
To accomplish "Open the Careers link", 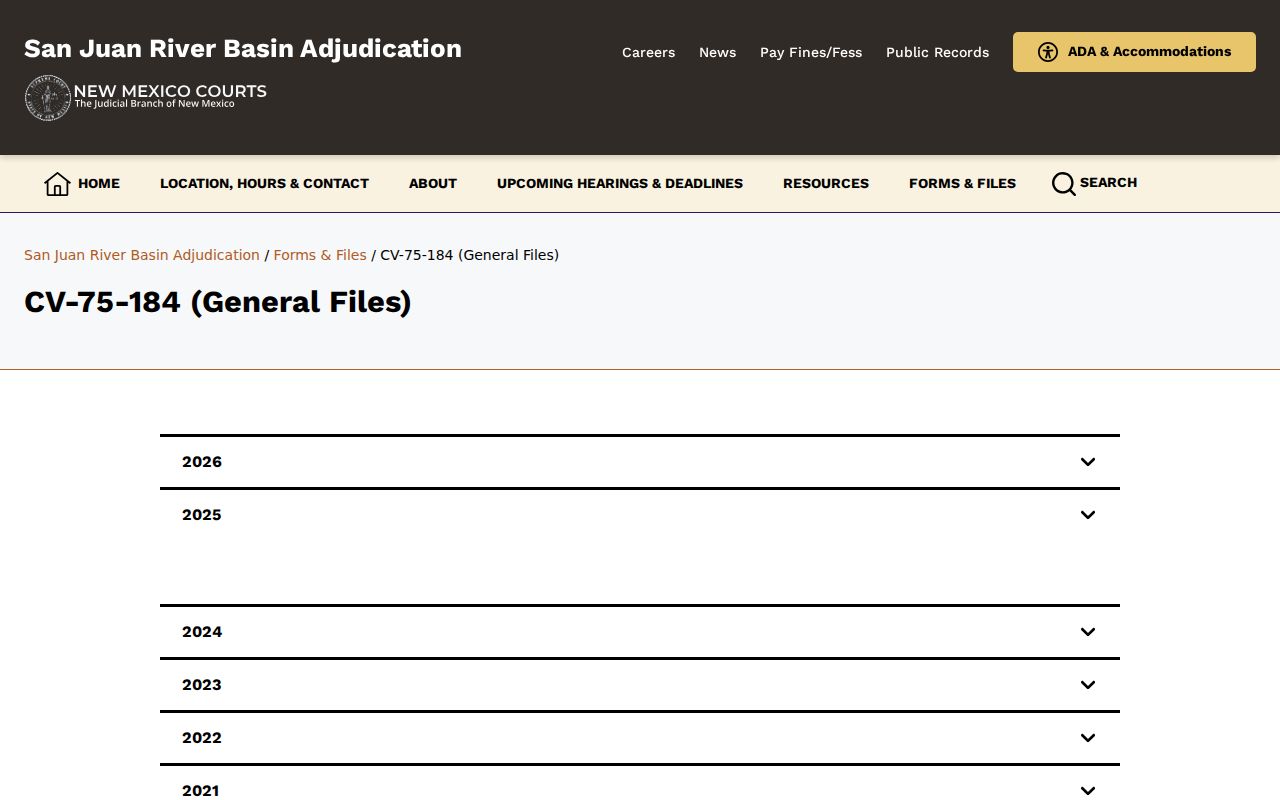I will click(x=648, y=53).
